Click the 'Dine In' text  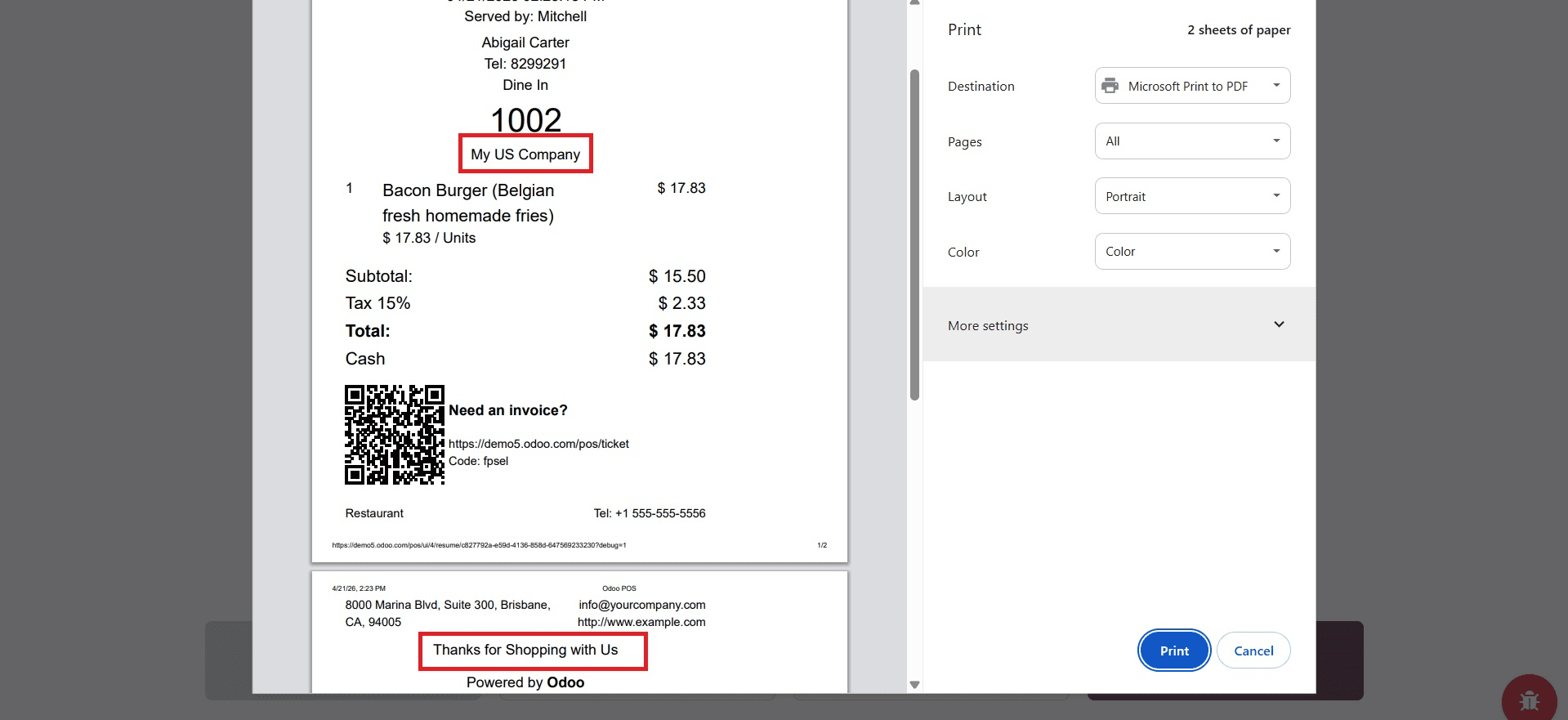525,85
